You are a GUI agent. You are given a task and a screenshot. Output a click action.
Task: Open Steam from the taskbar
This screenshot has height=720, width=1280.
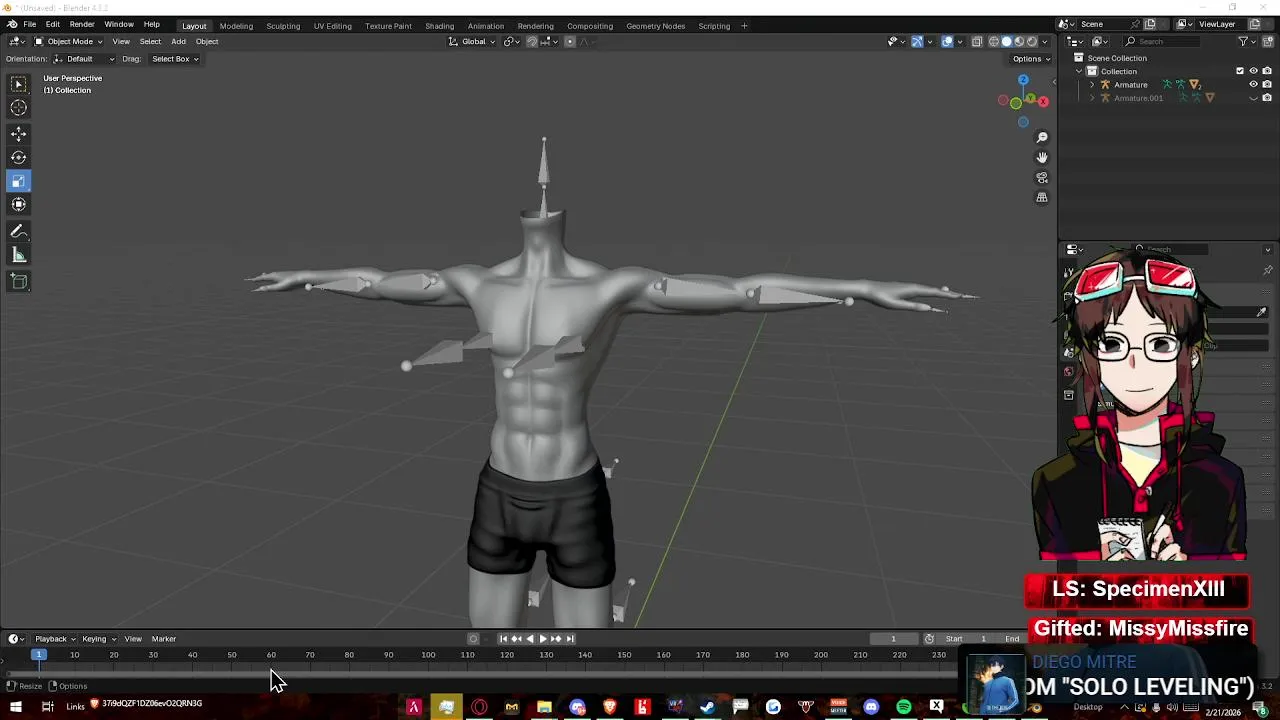[708, 707]
